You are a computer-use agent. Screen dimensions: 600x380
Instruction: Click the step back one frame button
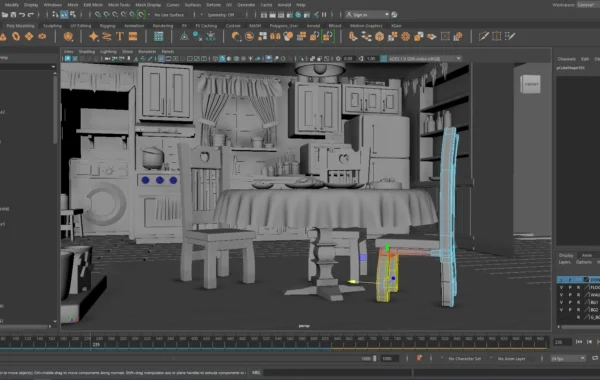pos(589,342)
